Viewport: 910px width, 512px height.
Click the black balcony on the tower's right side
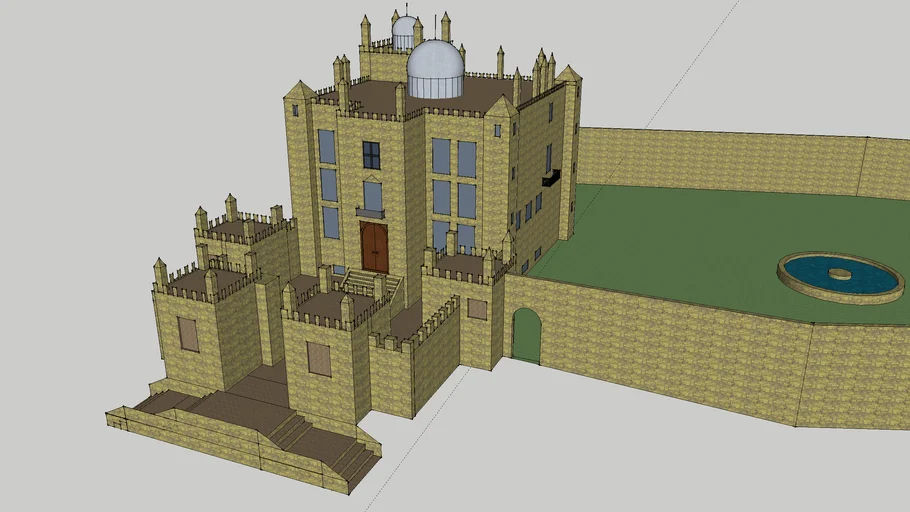click(550, 179)
